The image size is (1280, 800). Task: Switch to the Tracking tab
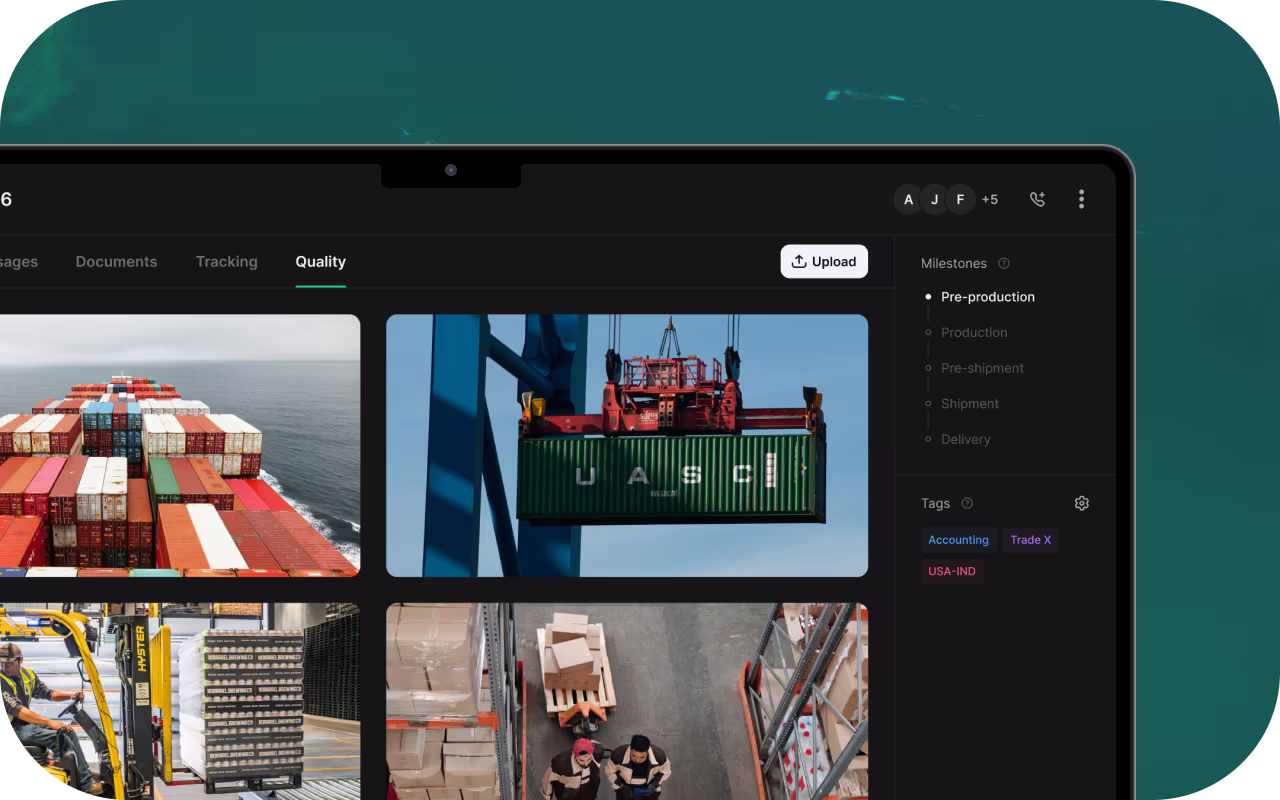[x=227, y=261]
